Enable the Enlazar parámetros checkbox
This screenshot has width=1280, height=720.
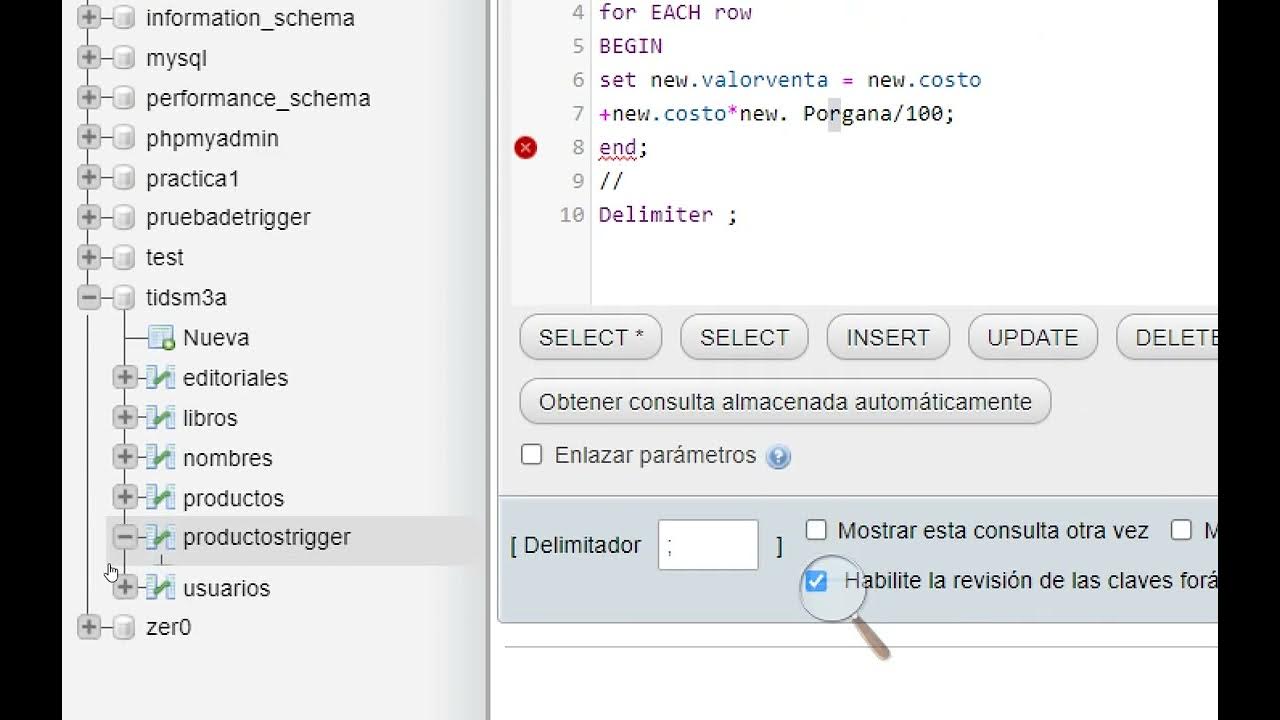click(532, 455)
